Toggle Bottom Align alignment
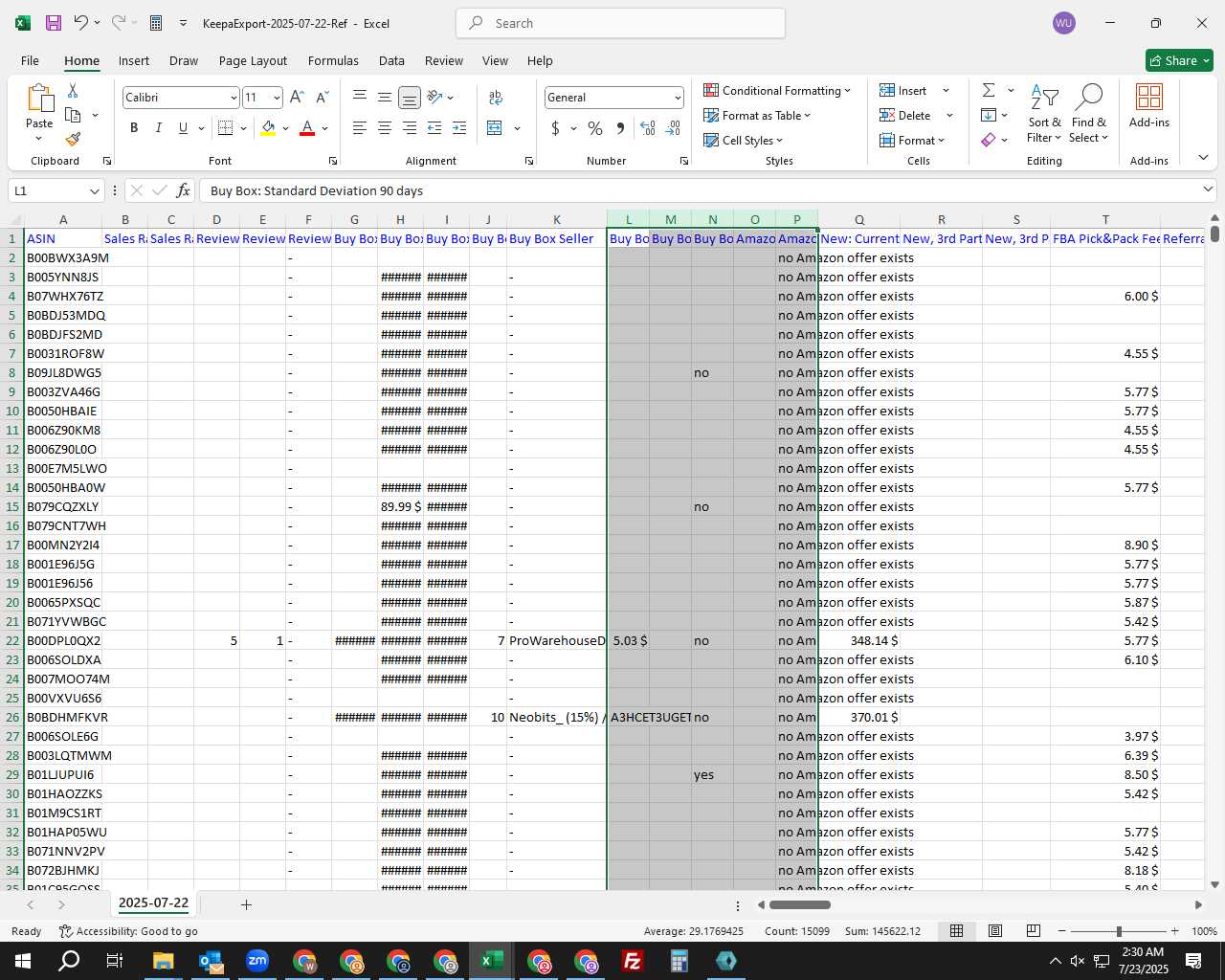The width and height of the screenshot is (1225, 980). [409, 98]
